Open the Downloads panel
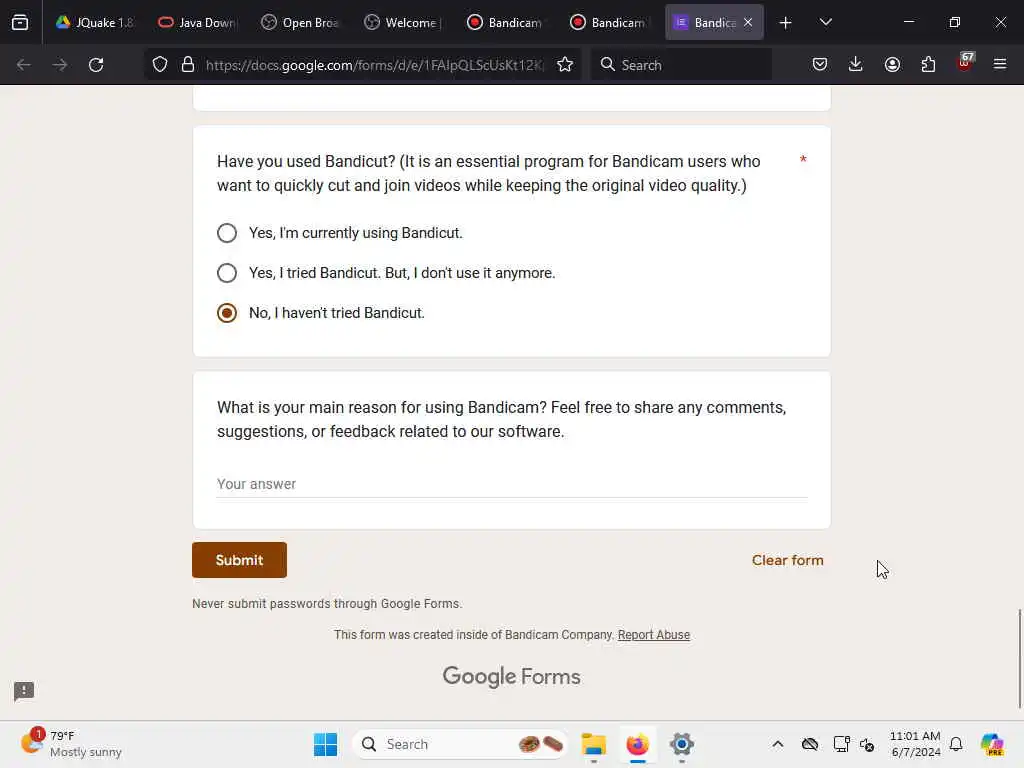This screenshot has height=768, width=1024. (856, 65)
